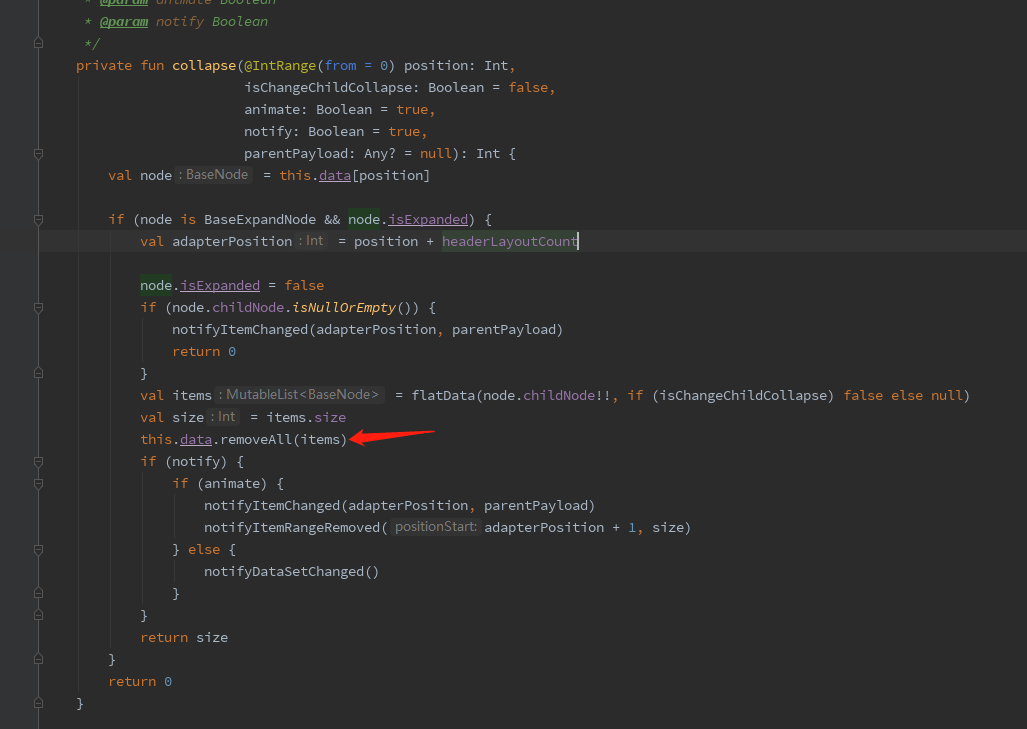Click the 'animate: Boolean' parameter declaration
The width and height of the screenshot is (1027, 729).
(308, 109)
